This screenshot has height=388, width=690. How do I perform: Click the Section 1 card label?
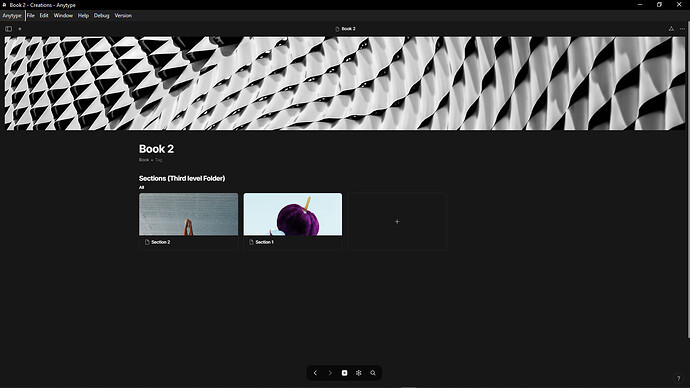[x=264, y=242]
